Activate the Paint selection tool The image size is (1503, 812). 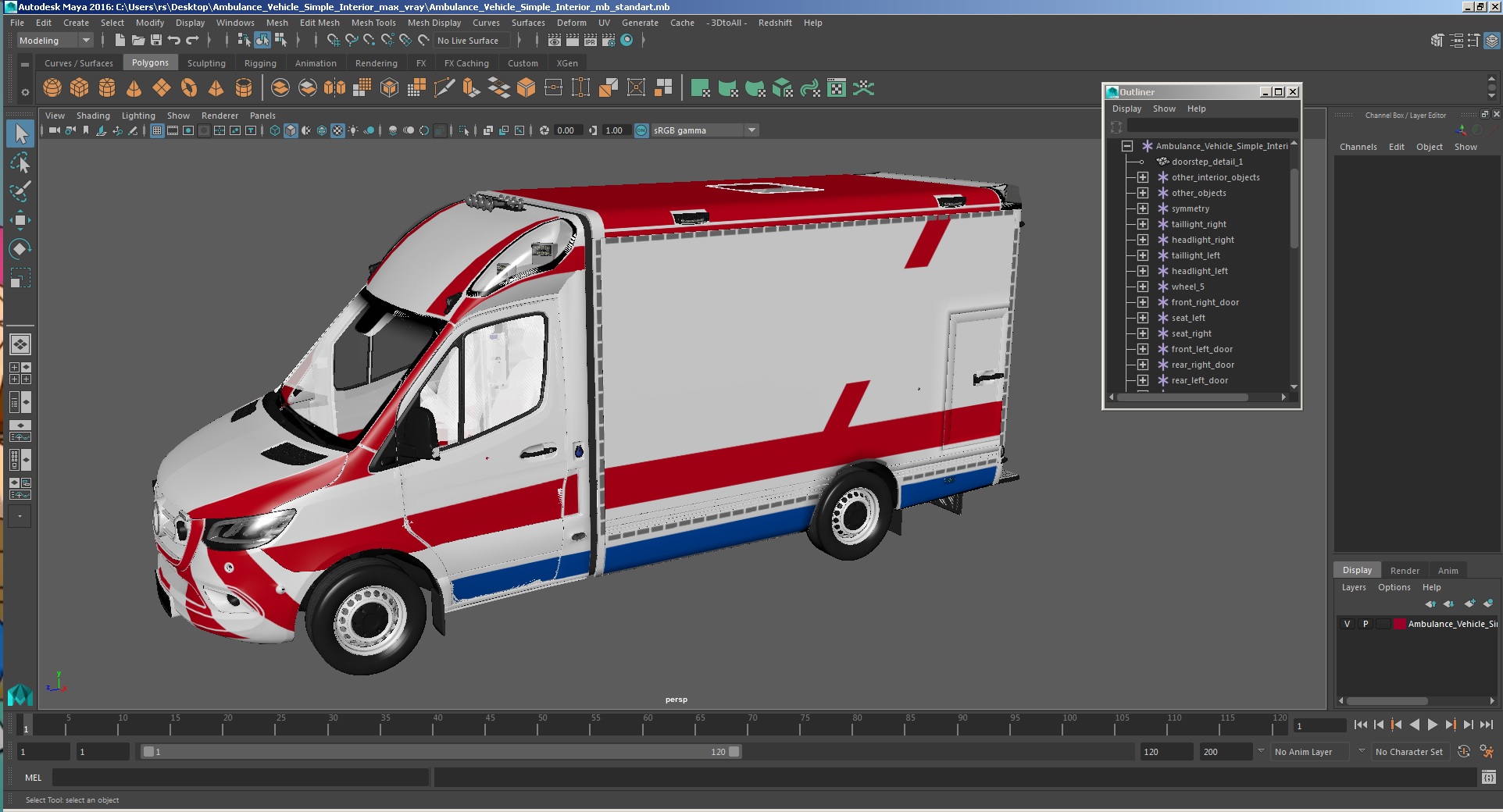(x=20, y=191)
